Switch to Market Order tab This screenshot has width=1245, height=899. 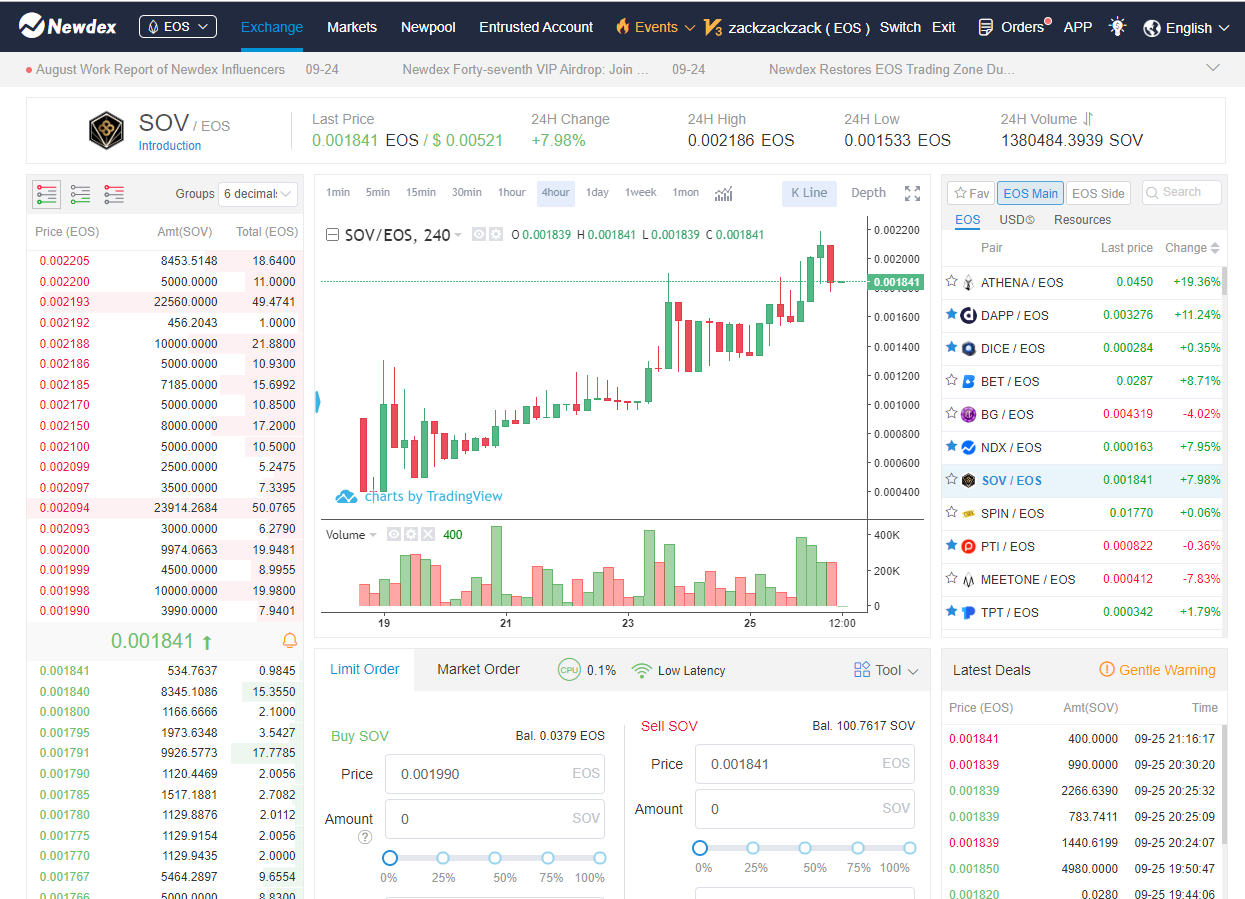click(x=478, y=669)
